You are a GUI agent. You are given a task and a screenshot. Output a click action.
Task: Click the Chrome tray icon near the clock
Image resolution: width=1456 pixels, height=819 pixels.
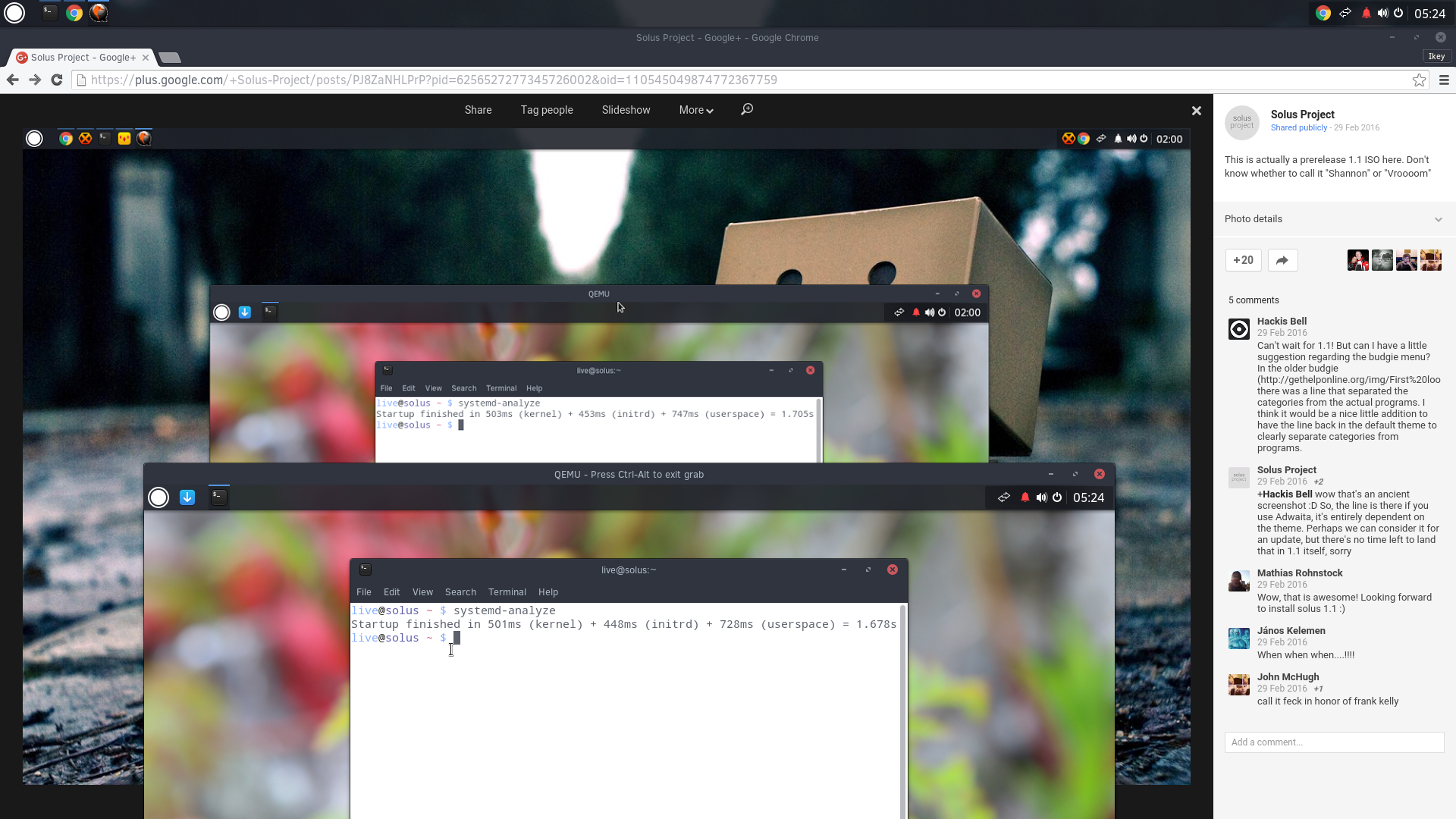point(1323,13)
